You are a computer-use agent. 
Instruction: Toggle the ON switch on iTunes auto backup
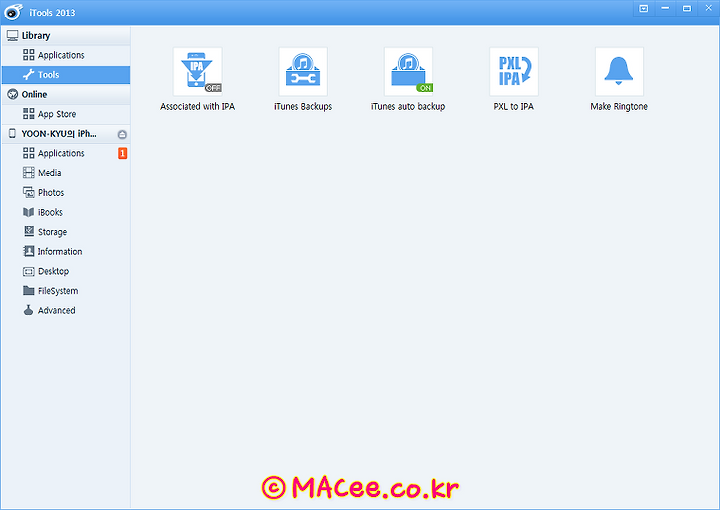pyautogui.click(x=425, y=88)
